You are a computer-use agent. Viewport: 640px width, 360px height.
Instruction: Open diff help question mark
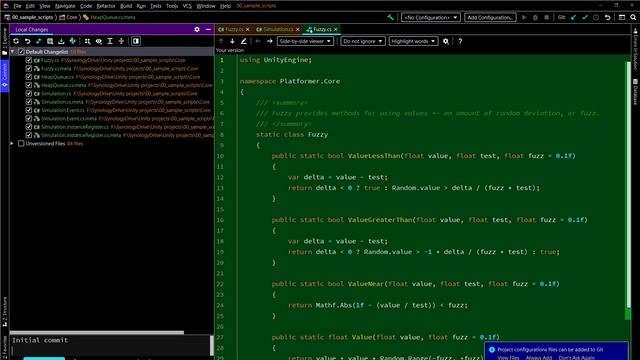click(x=460, y=41)
